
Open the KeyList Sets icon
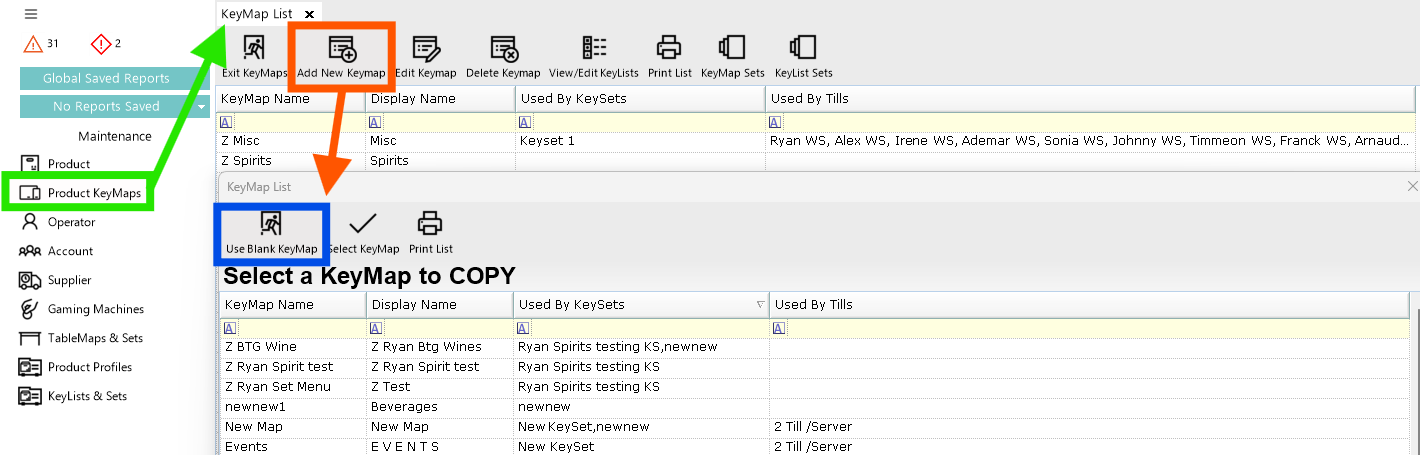pos(803,48)
